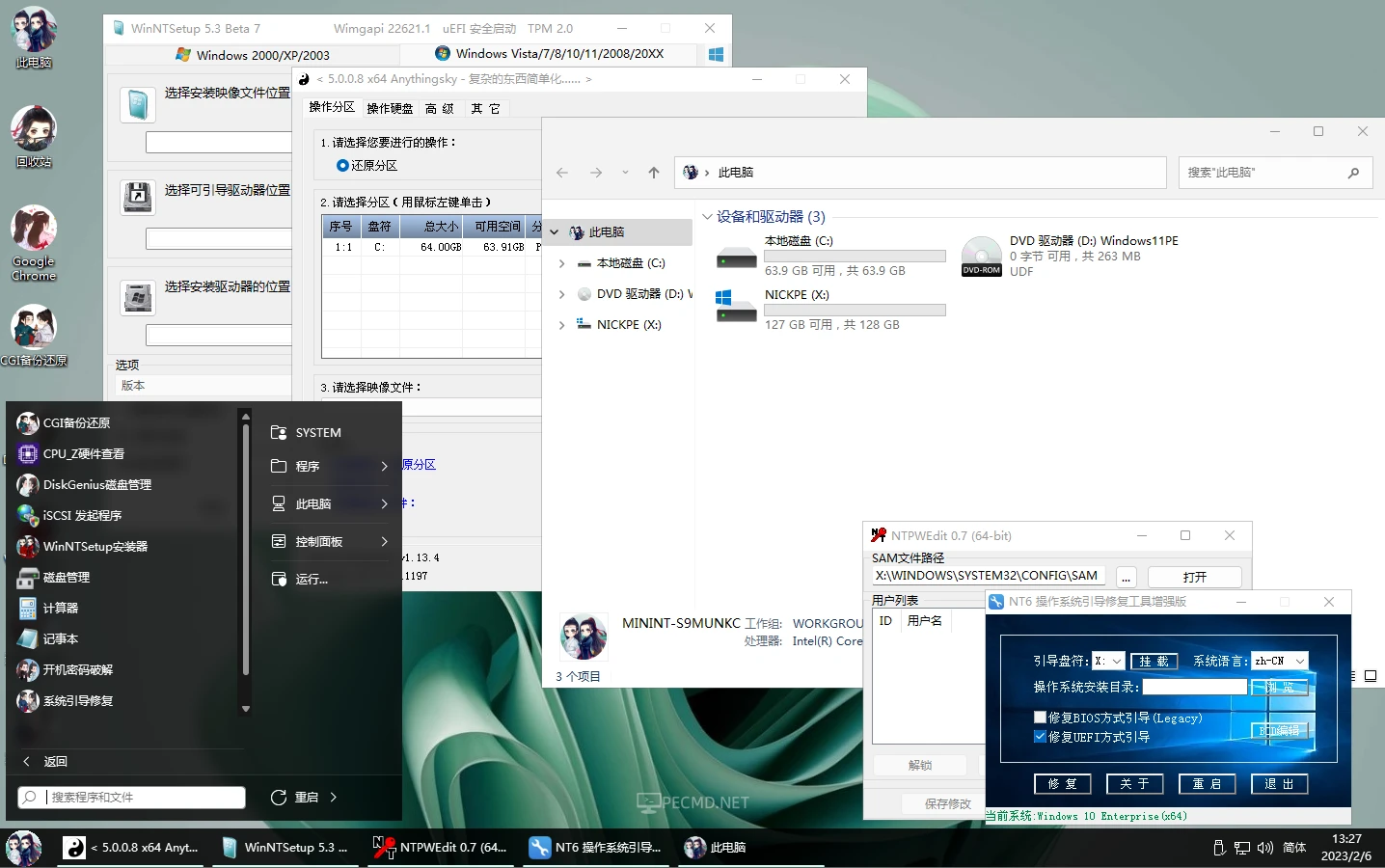Viewport: 1385px width, 868px height.
Task: Switch to 操作硬盘 tab
Action: point(390,108)
